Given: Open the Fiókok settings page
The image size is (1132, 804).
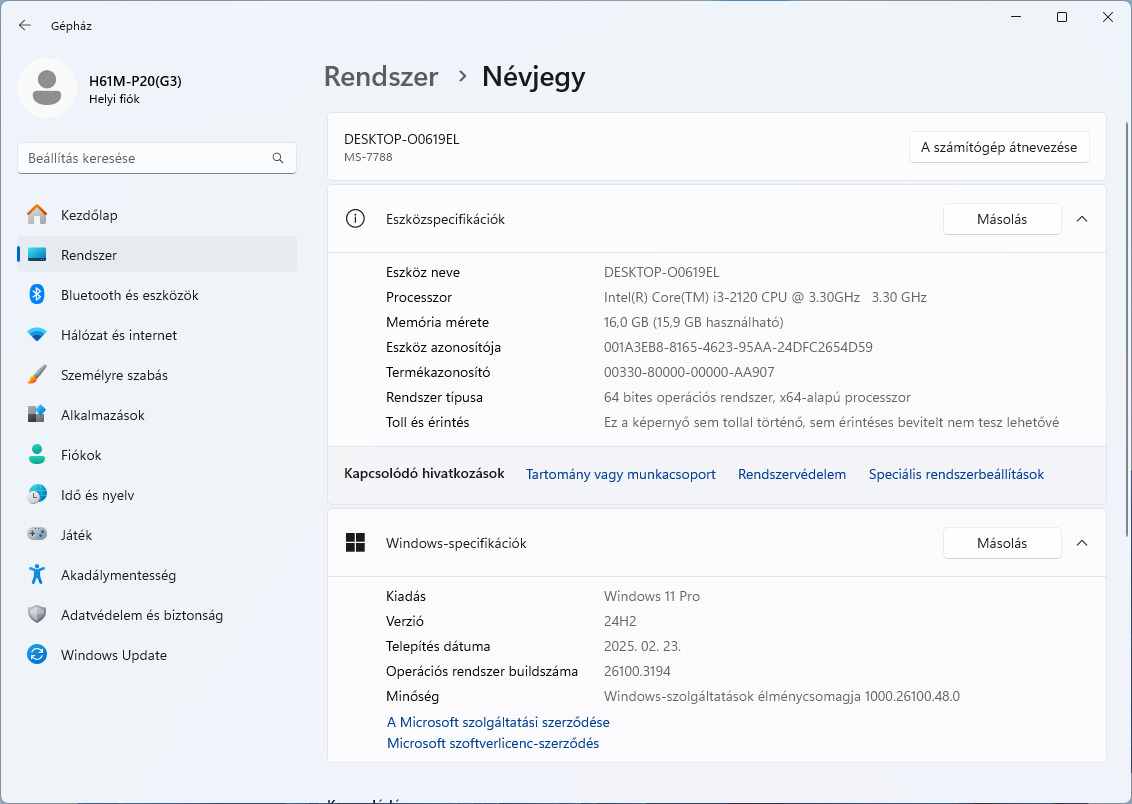Looking at the screenshot, I should pos(81,455).
